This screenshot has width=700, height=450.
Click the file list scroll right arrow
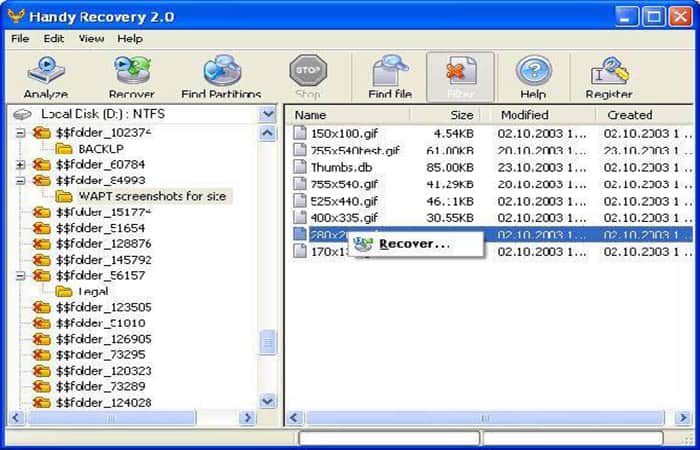(683, 418)
